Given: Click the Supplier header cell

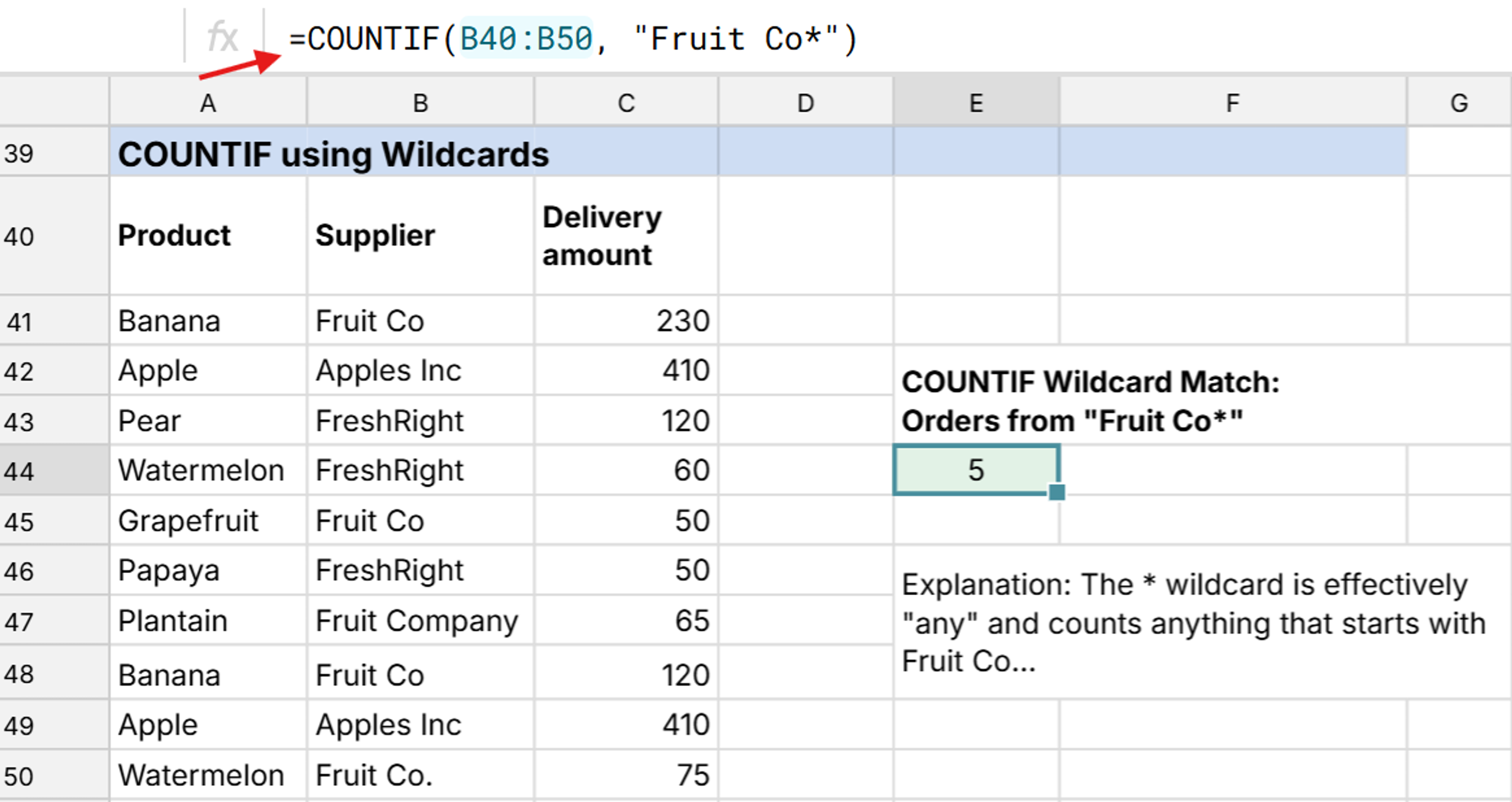Looking at the screenshot, I should tap(420, 235).
